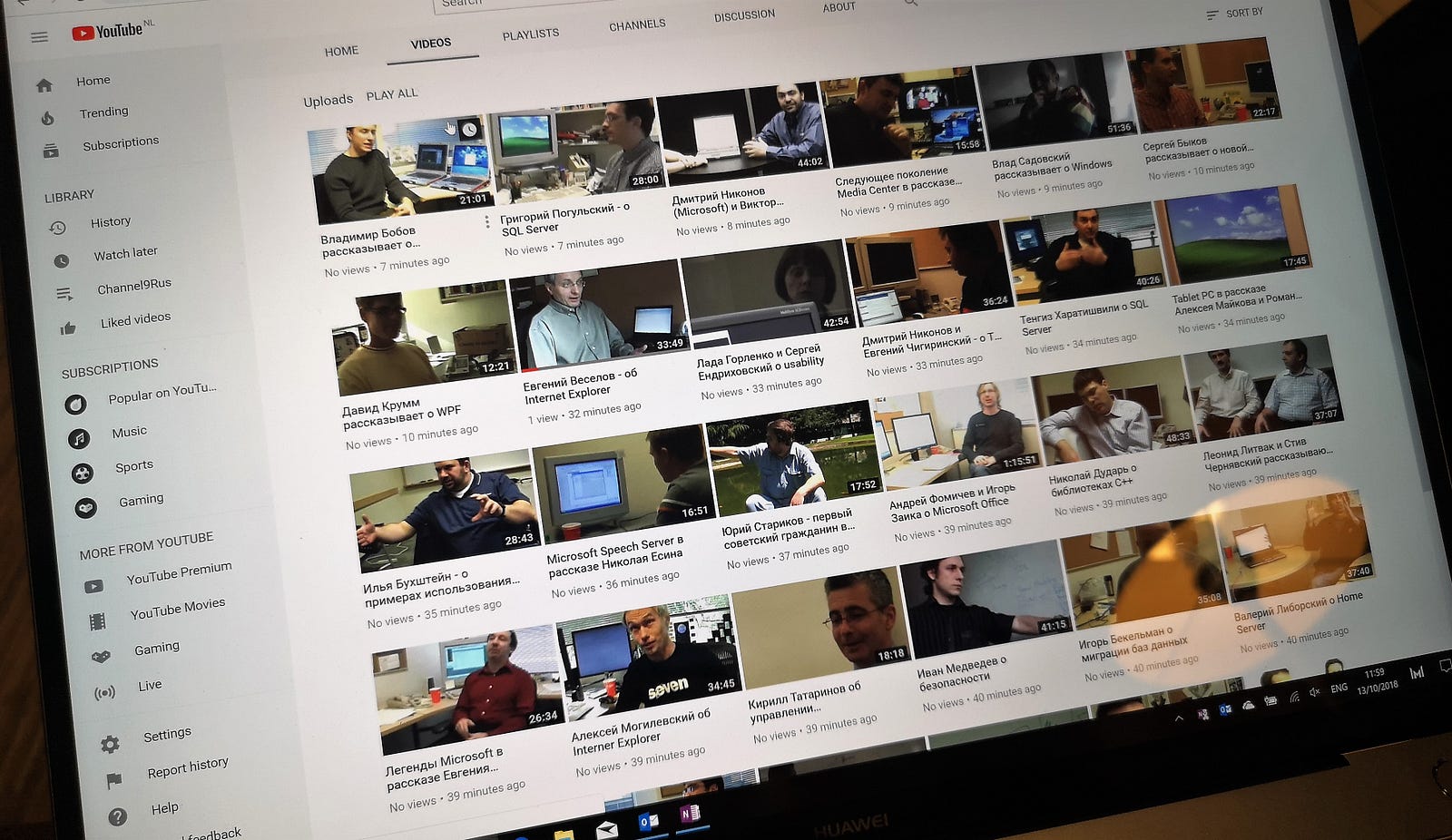Show hidden system tray icons chevron
The width and height of the screenshot is (1452, 840).
coord(1179,718)
